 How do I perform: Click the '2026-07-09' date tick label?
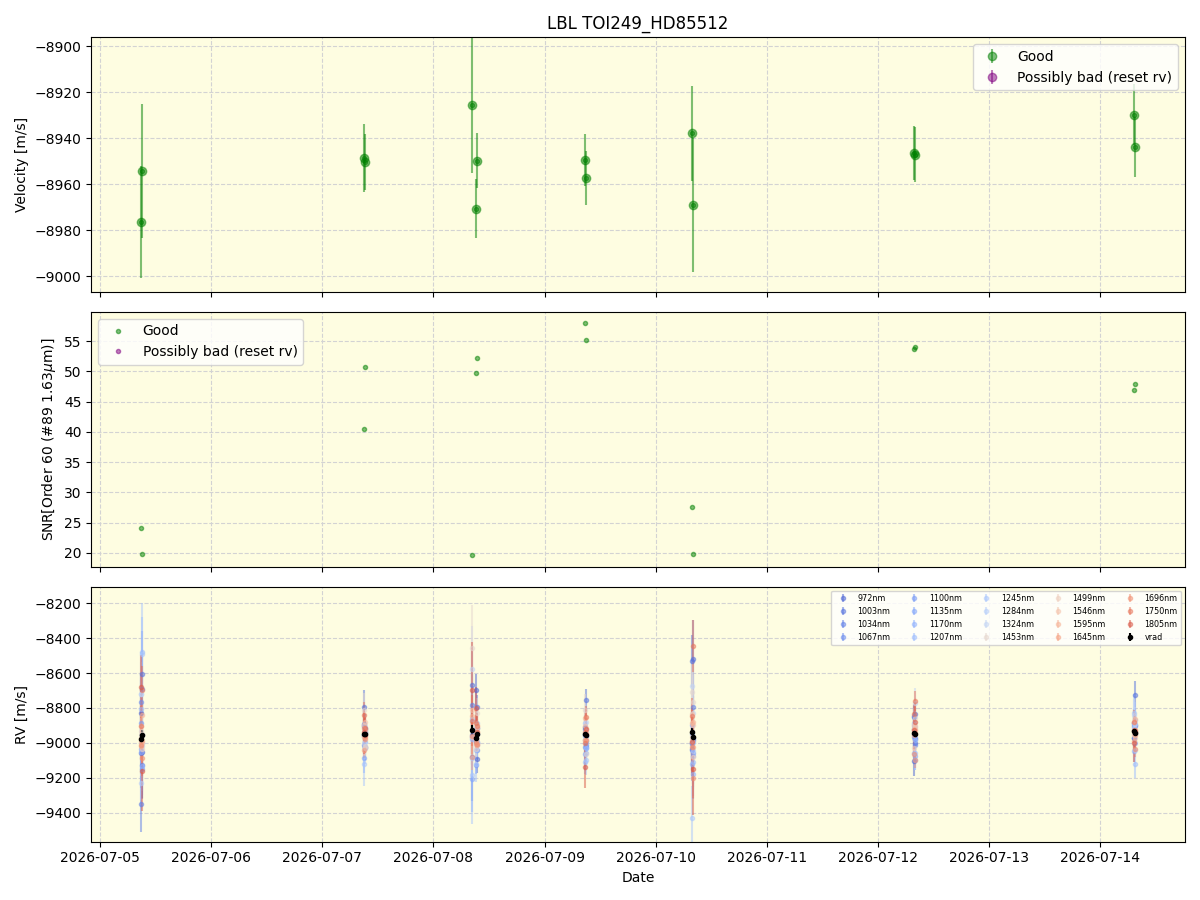point(545,858)
